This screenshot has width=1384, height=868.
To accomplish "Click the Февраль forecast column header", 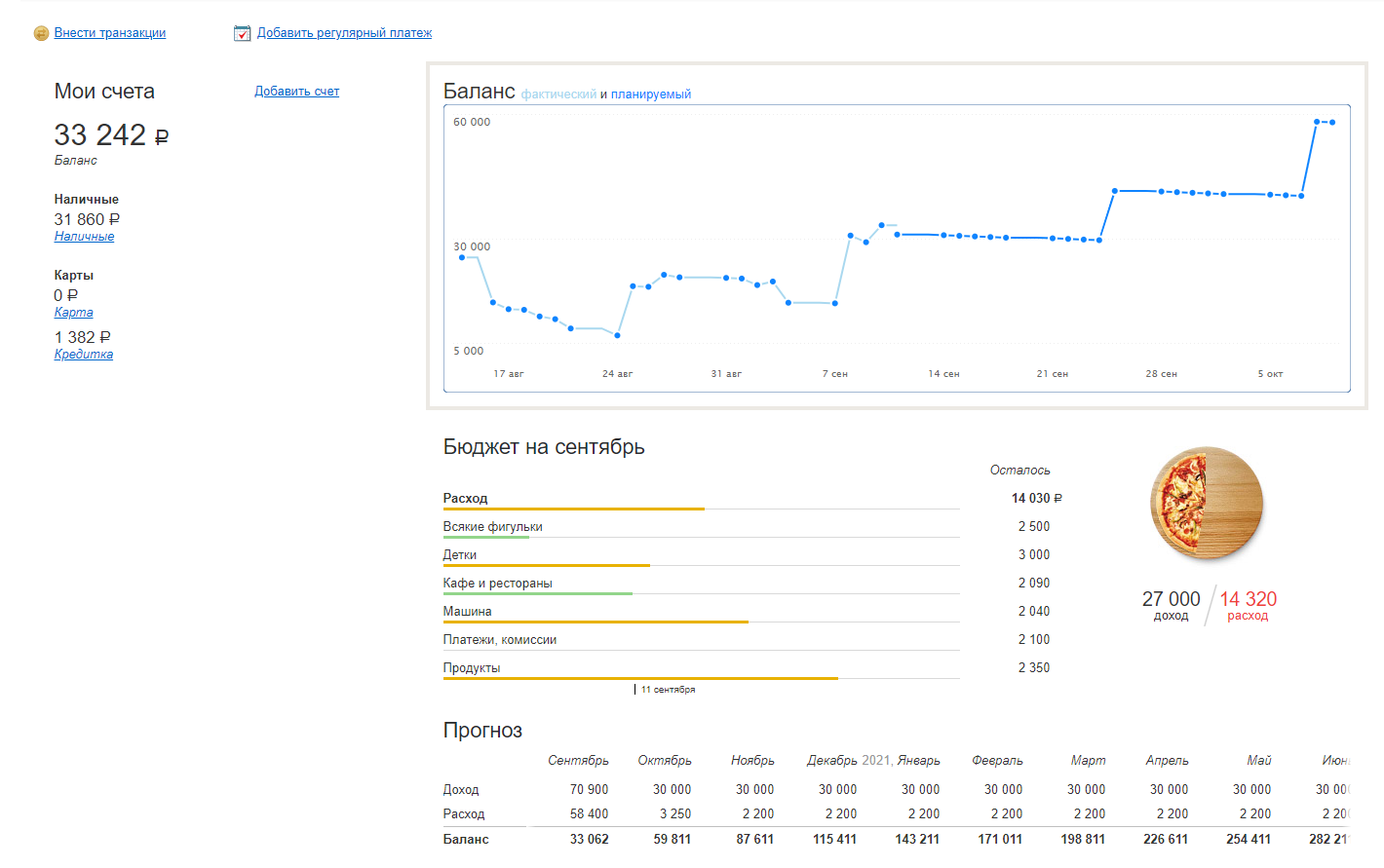I will click(x=997, y=761).
